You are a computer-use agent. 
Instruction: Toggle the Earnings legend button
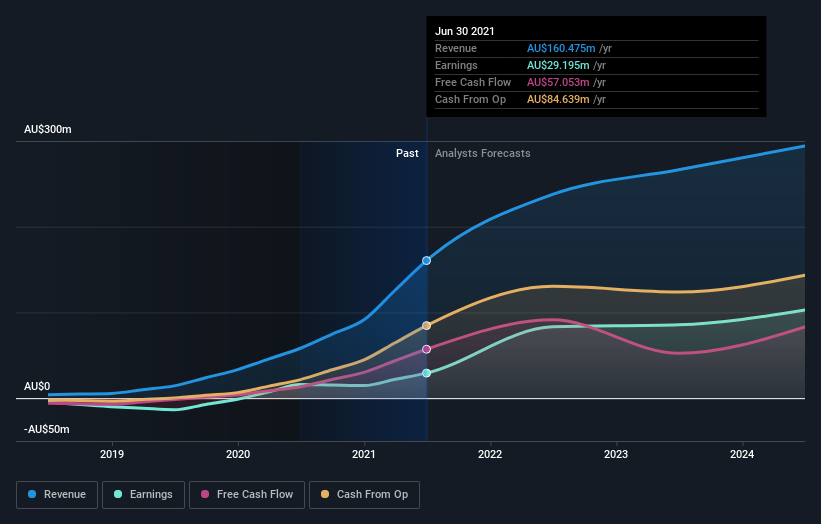click(x=143, y=495)
